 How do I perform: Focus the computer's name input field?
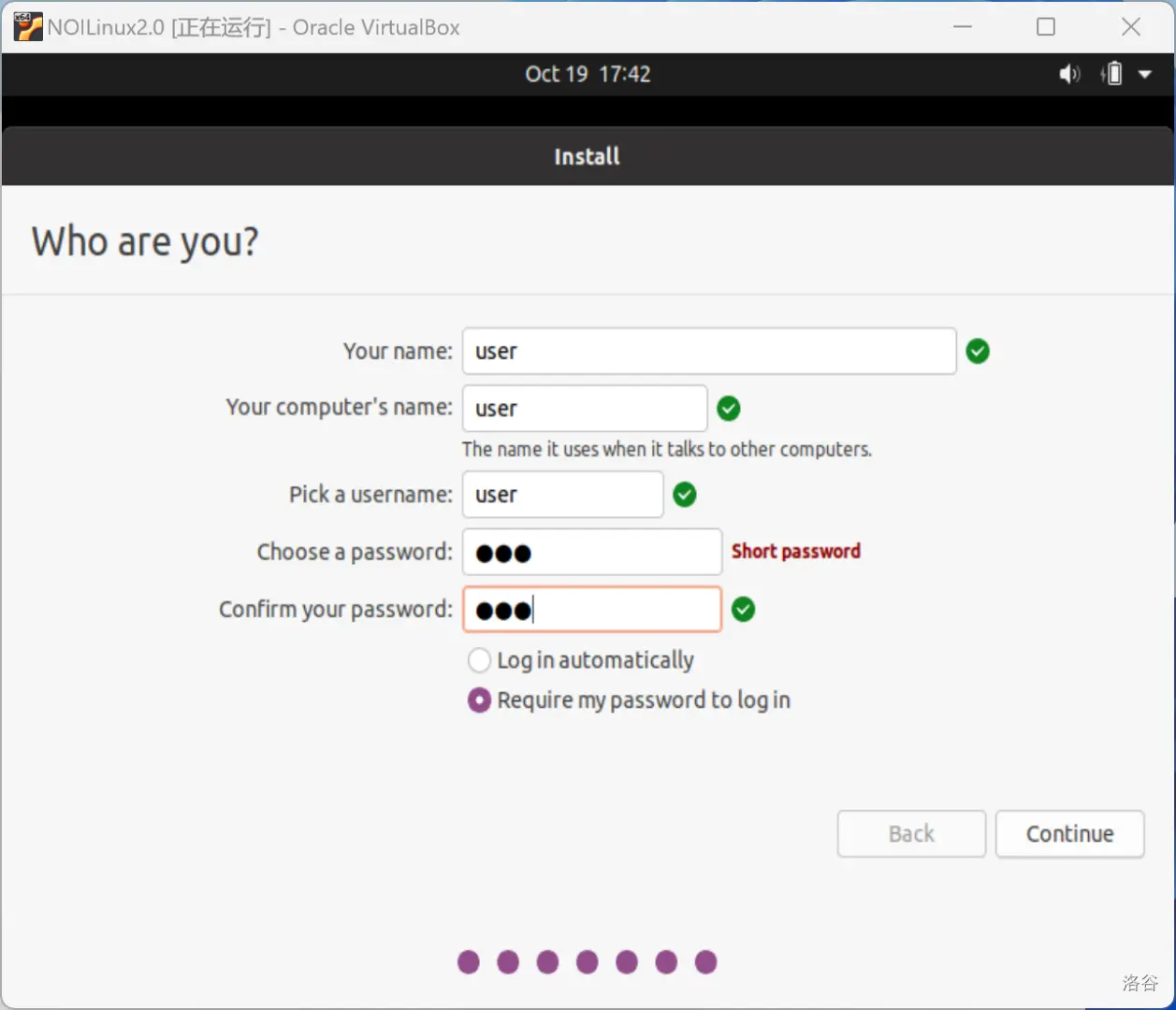pos(585,409)
